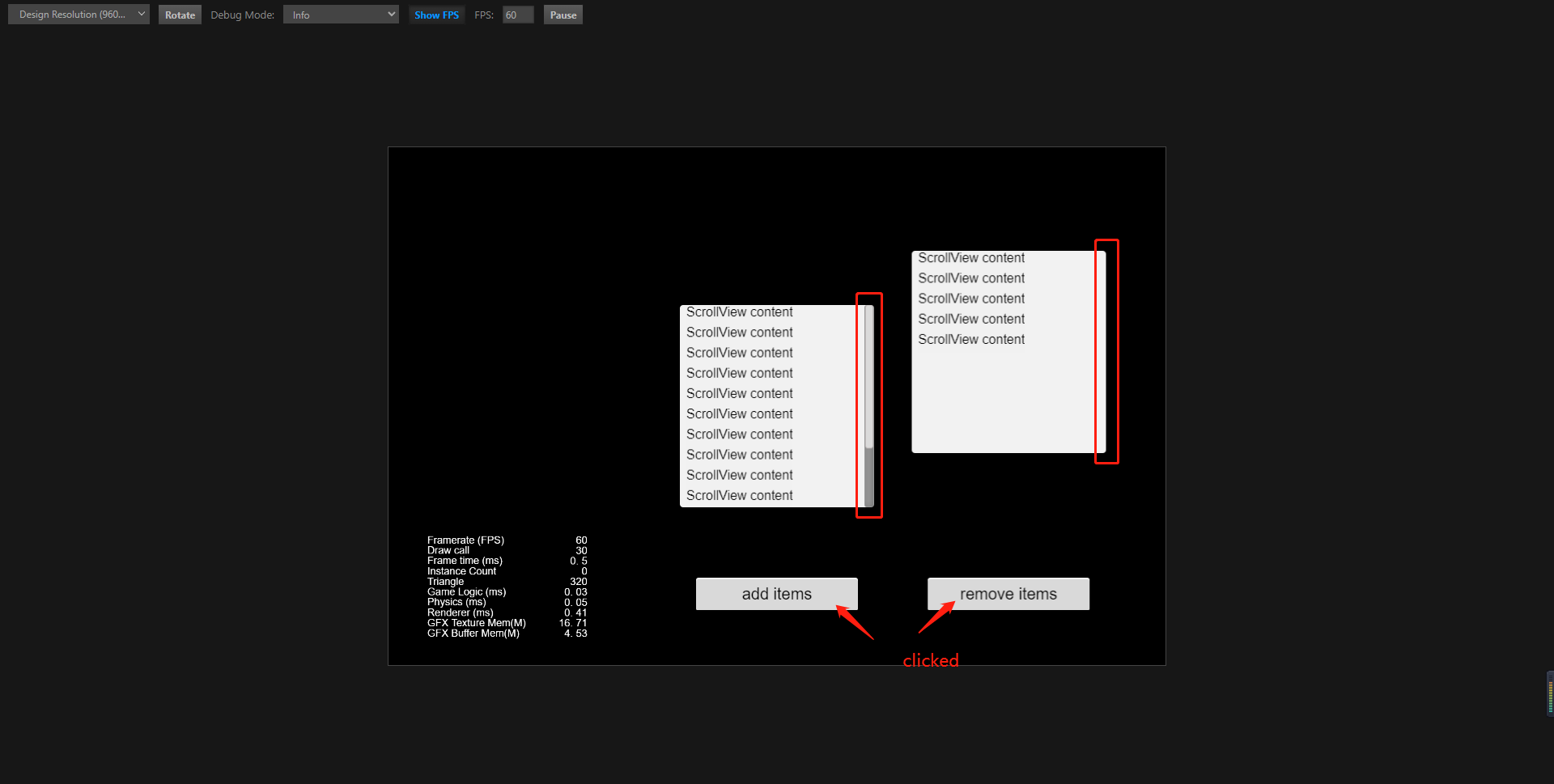Click the Rotate button

point(179,14)
